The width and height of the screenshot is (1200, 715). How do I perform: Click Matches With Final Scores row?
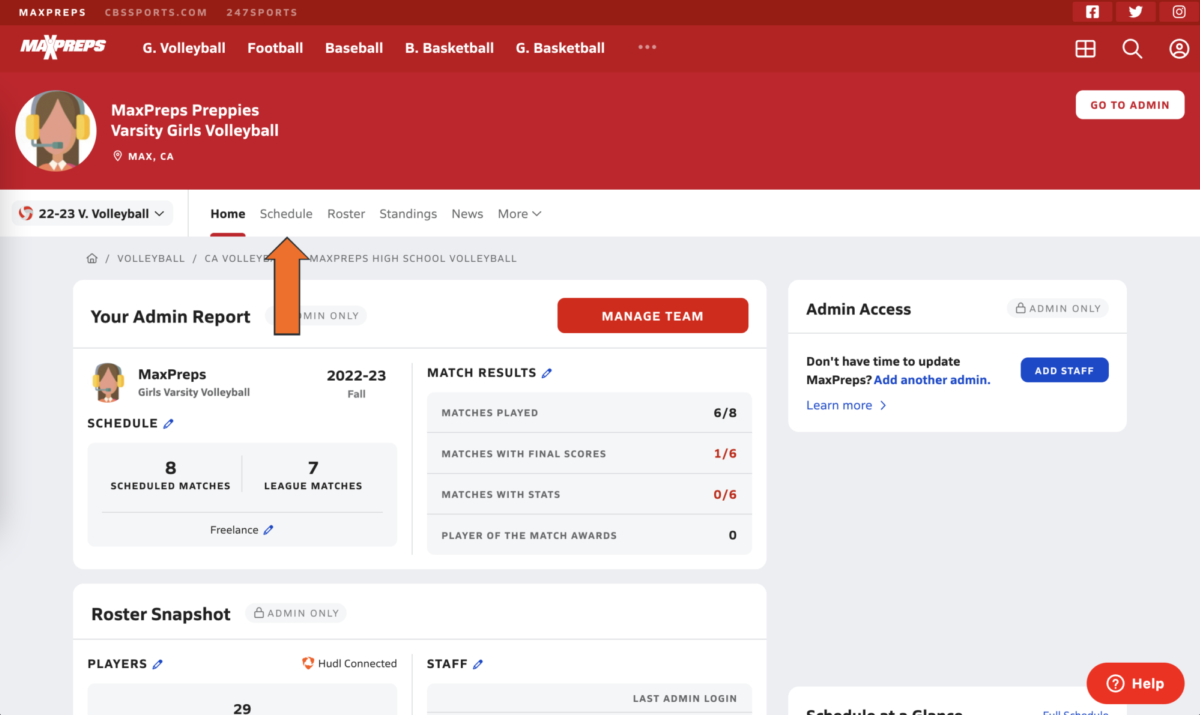click(x=589, y=453)
